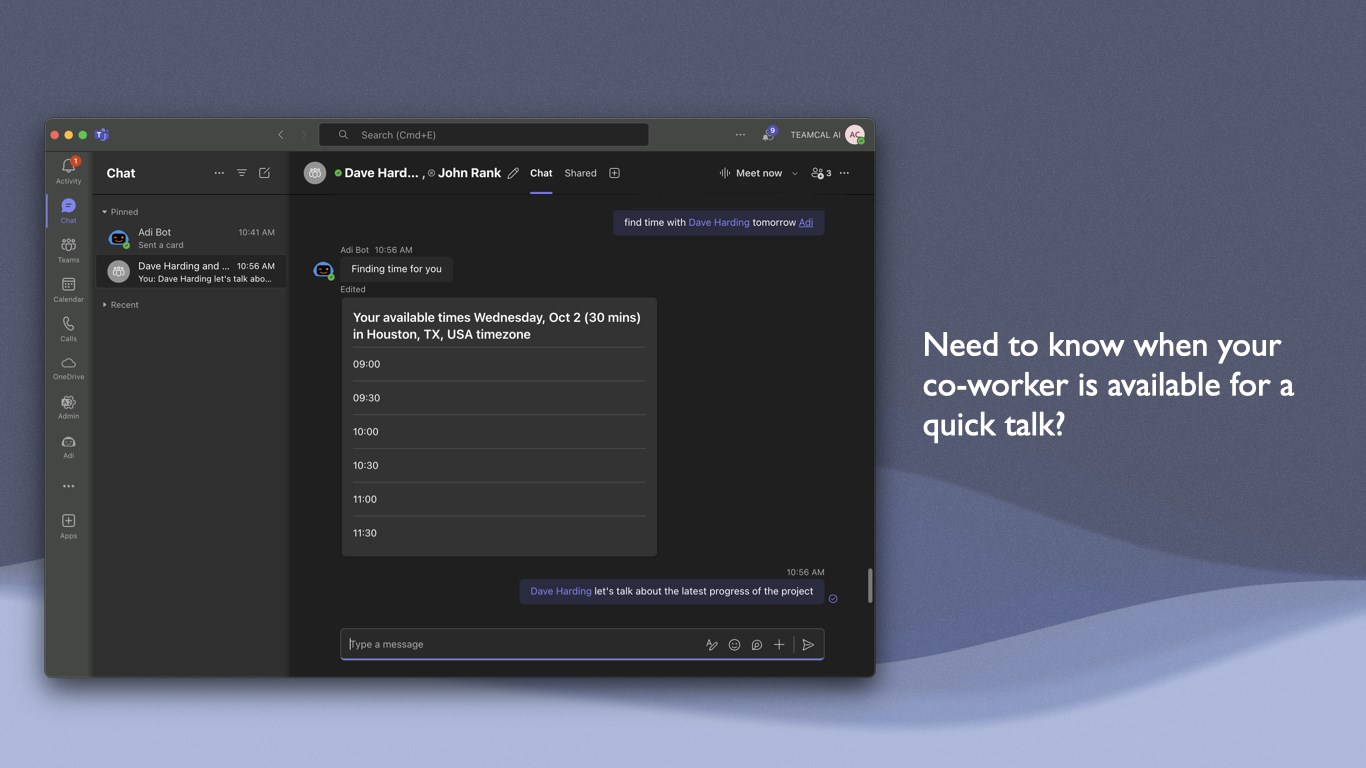Open chat list more options
The height and width of the screenshot is (768, 1366).
coord(219,173)
